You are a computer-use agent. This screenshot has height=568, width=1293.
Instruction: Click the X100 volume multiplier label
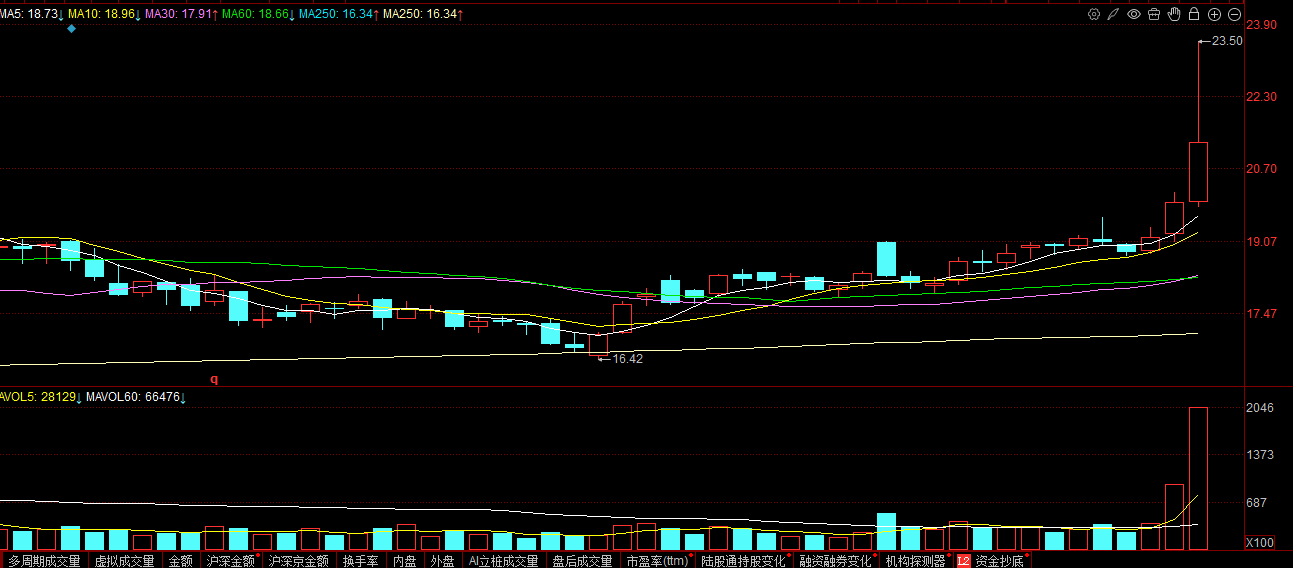[1260, 543]
